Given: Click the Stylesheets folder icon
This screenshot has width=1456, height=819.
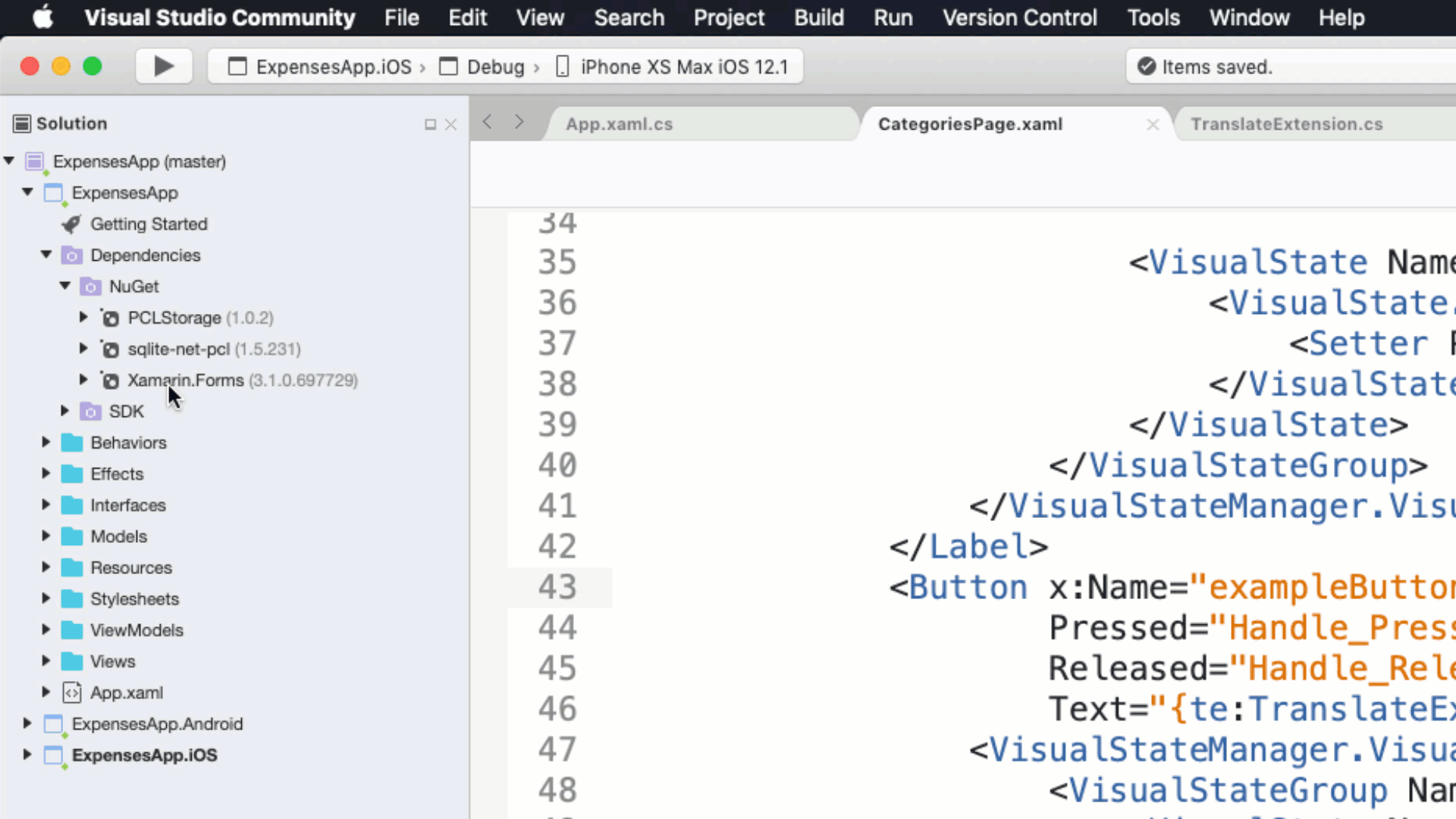Looking at the screenshot, I should (x=72, y=599).
